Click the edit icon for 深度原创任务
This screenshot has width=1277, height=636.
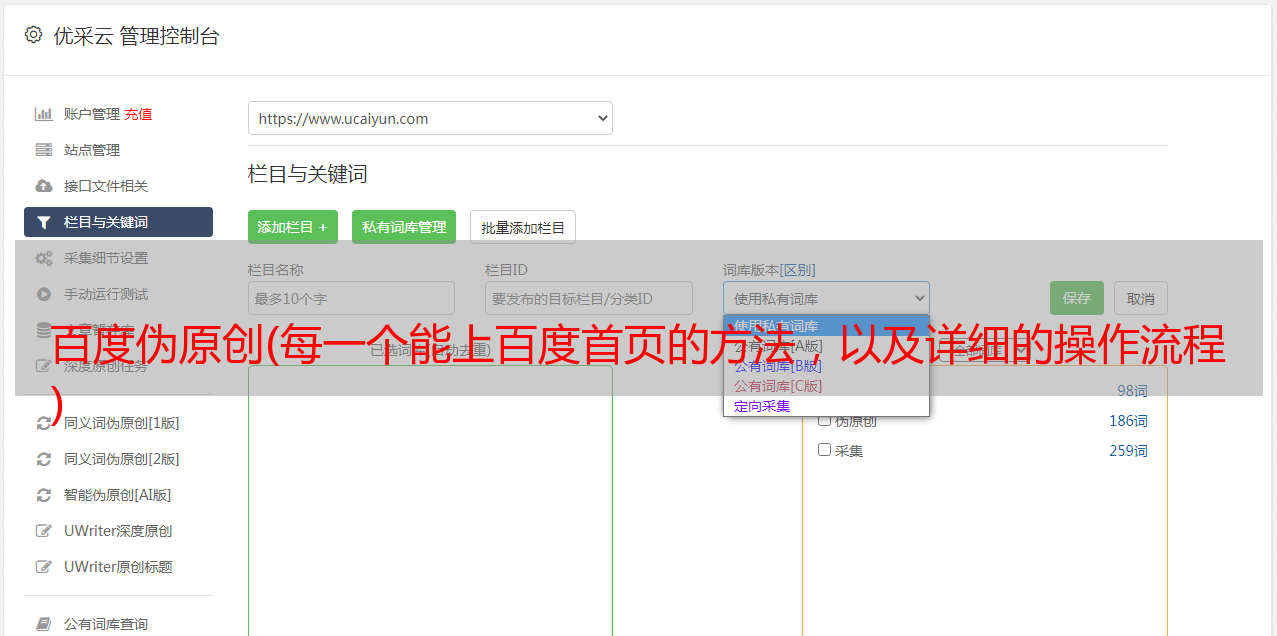point(43,366)
